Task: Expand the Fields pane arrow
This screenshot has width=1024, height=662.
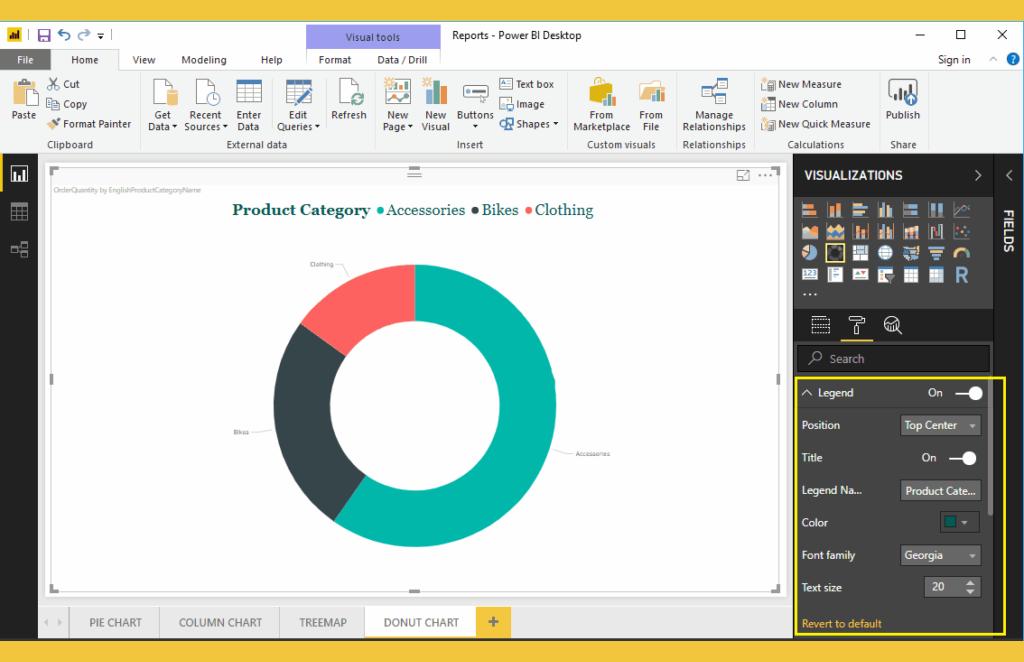Action: coord(1009,175)
